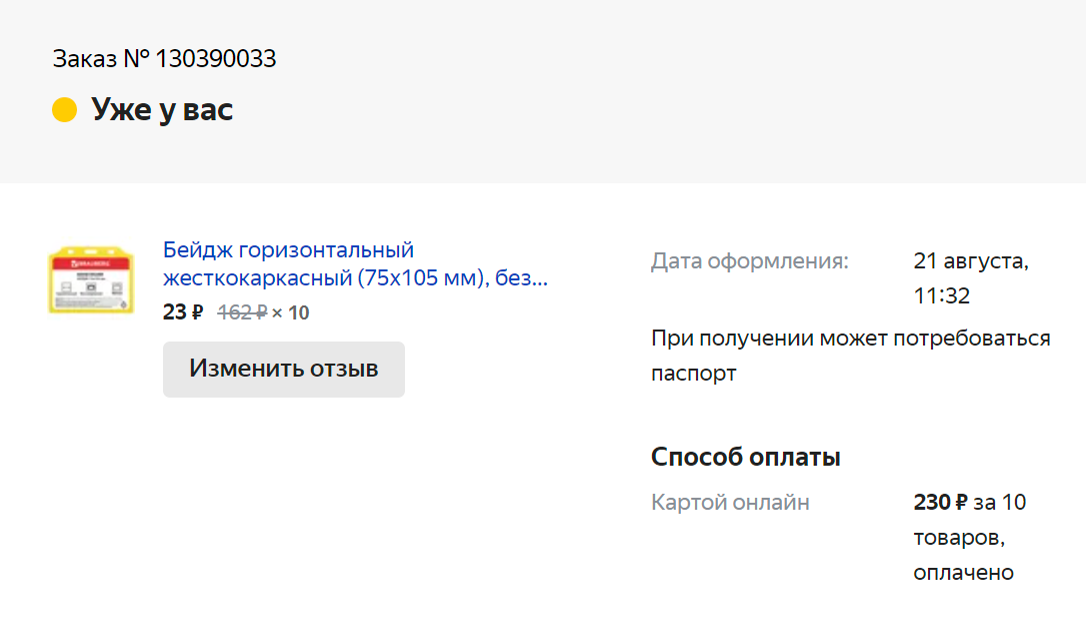Viewport: 1086px width, 630px height.
Task: Click order number Заказ № 130390033
Action: (x=165, y=58)
